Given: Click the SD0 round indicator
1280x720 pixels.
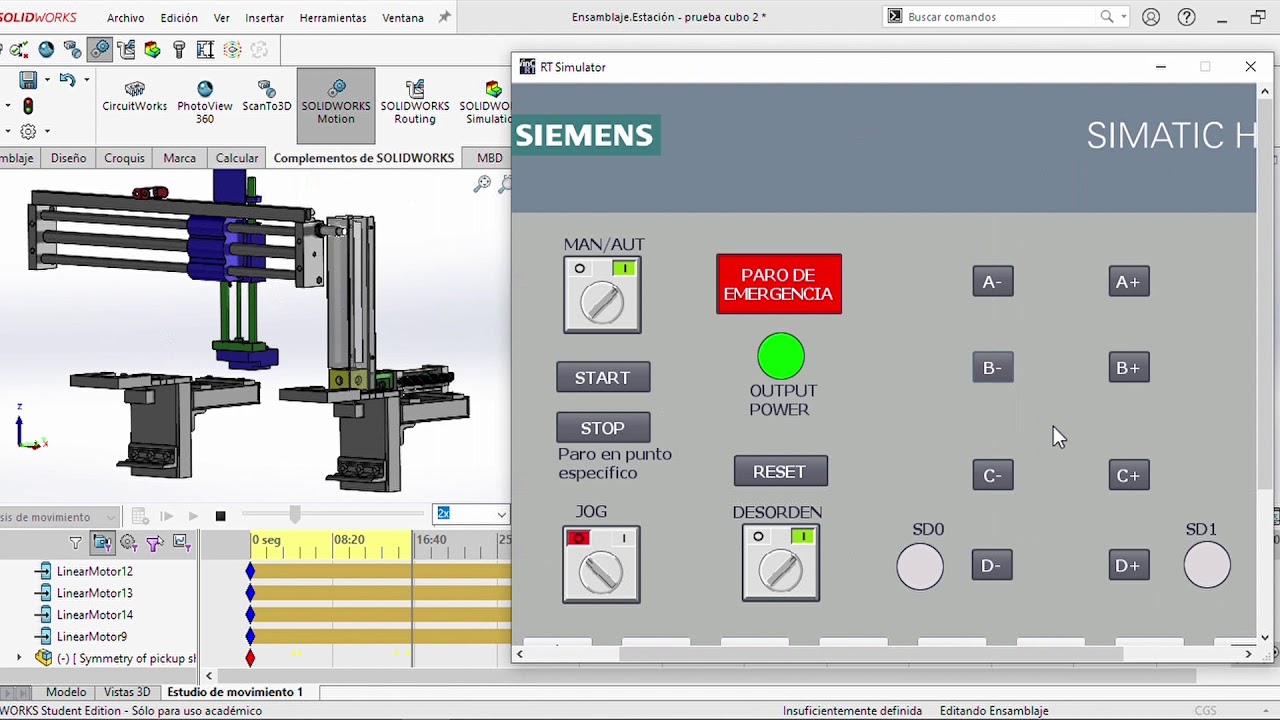Looking at the screenshot, I should click(x=920, y=567).
